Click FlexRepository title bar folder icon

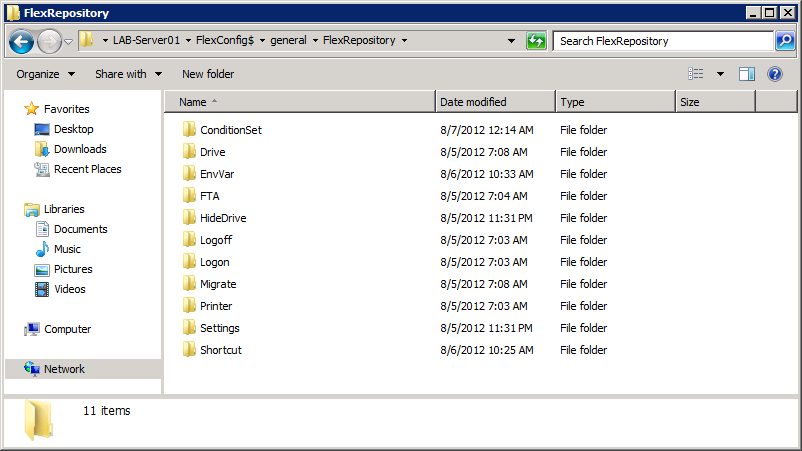(13, 13)
